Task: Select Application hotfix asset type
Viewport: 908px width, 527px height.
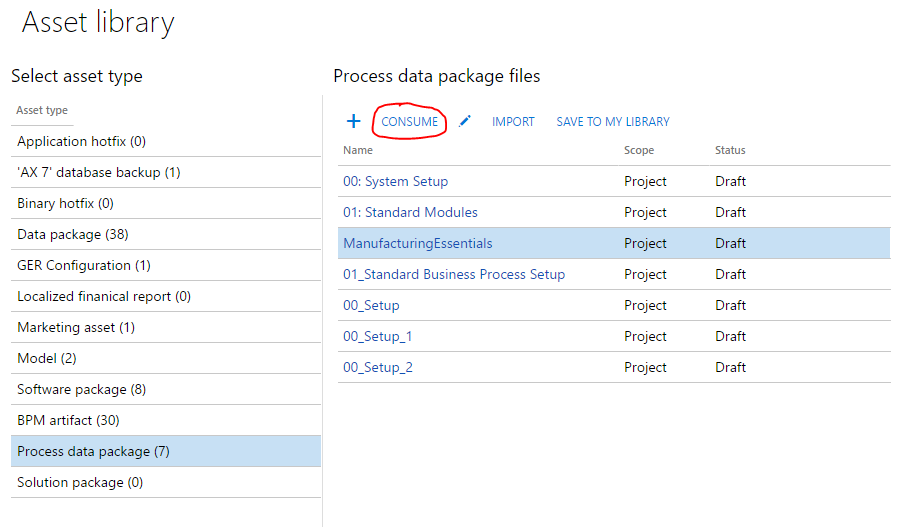Action: pyautogui.click(x=81, y=142)
